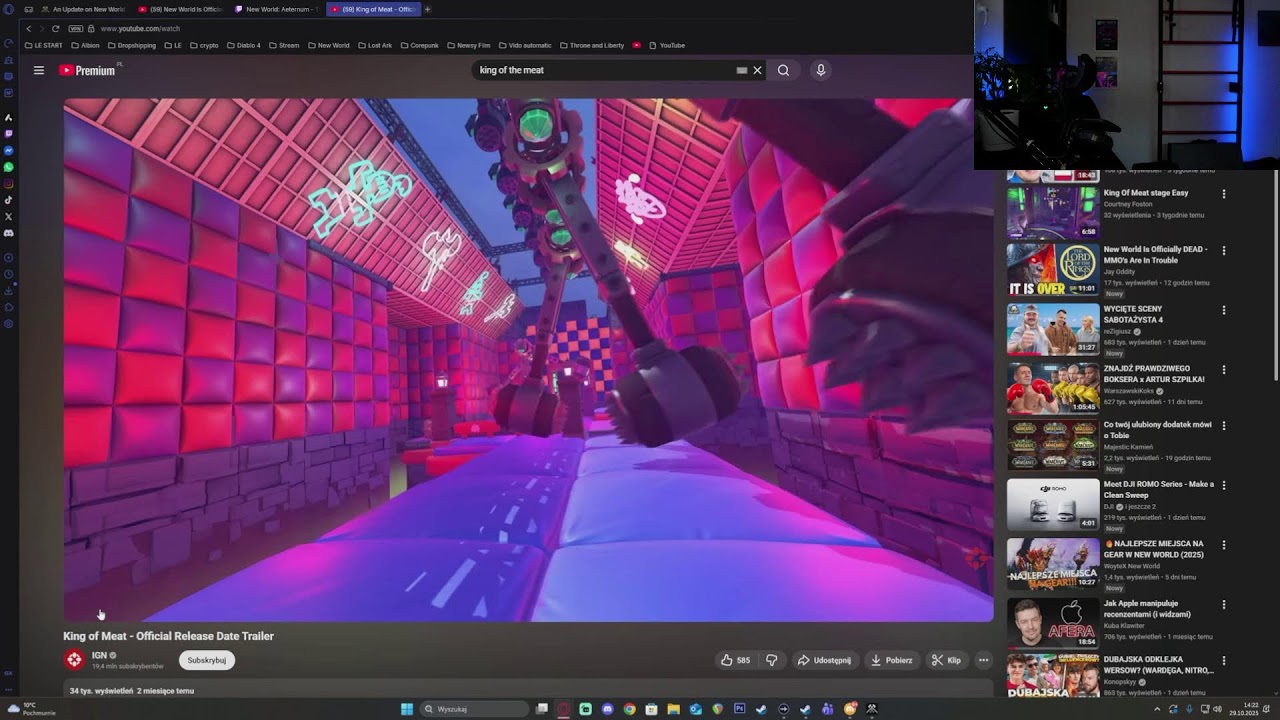Share video via Udostępnij button

(824, 660)
